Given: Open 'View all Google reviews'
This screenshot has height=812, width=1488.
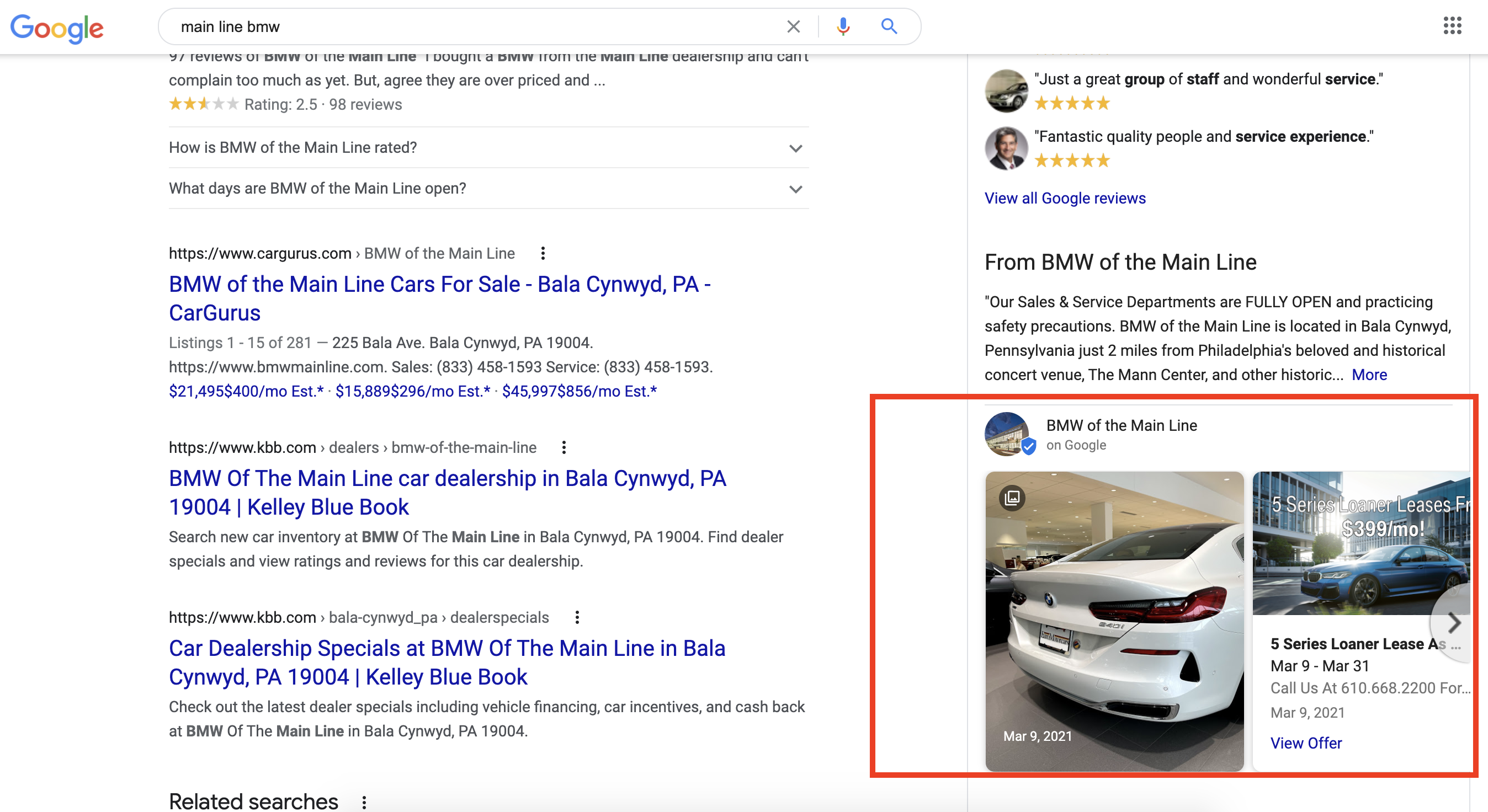Looking at the screenshot, I should pos(1065,198).
